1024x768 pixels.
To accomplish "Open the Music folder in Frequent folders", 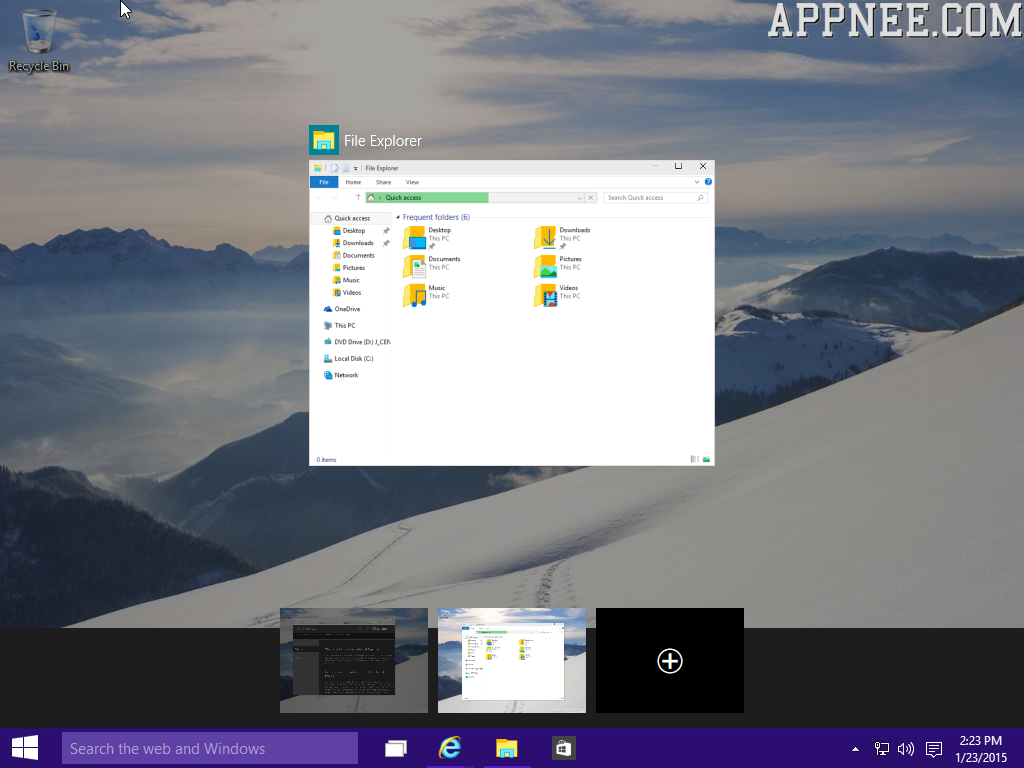I will point(426,295).
